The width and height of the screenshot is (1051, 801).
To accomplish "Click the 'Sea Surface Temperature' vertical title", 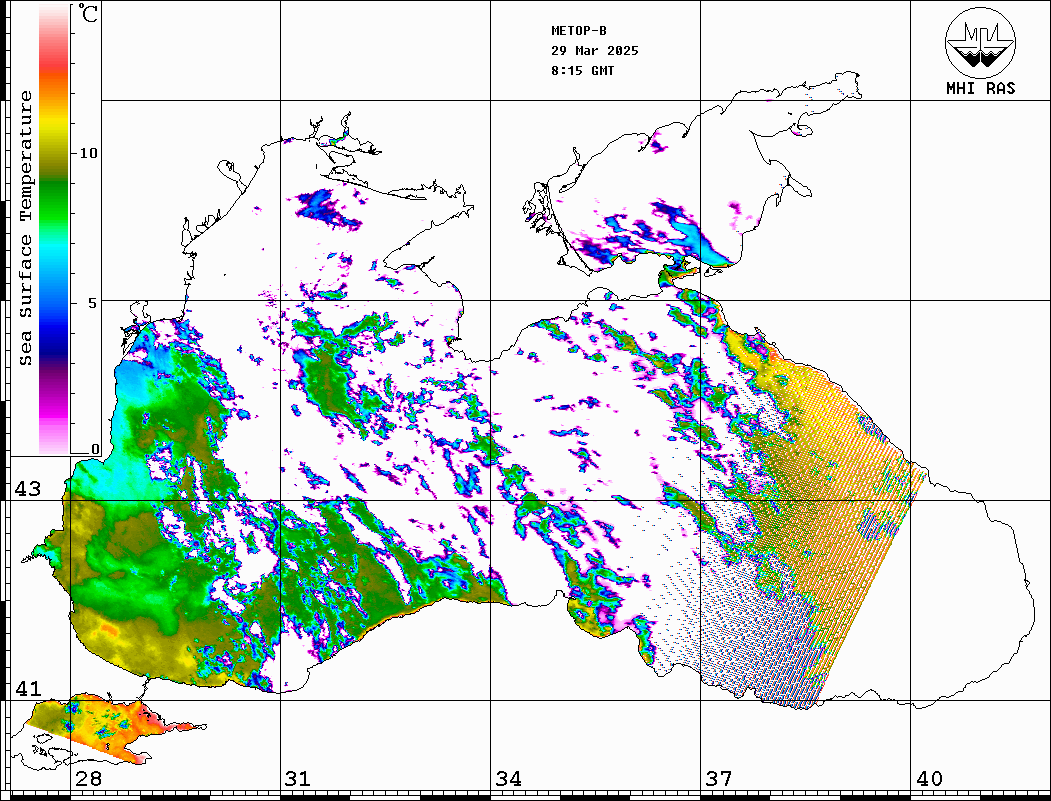I will click(x=25, y=228).
